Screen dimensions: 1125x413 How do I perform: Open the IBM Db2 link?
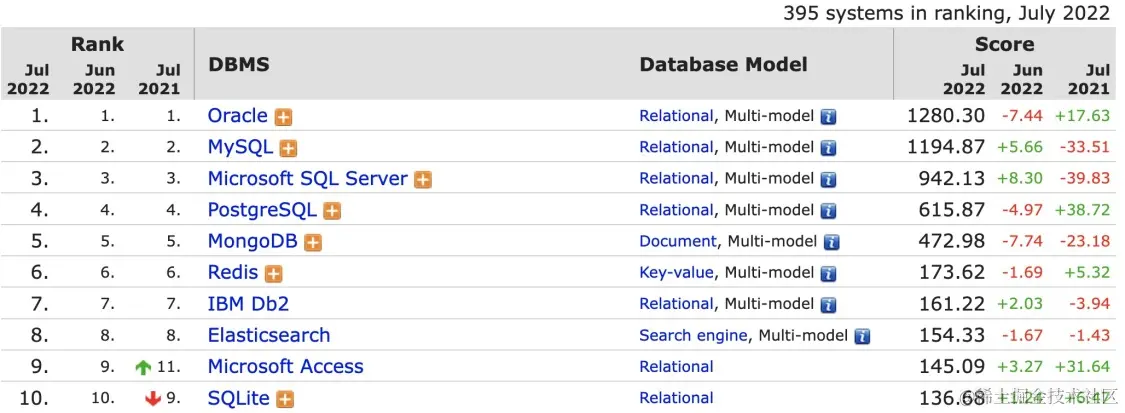tap(248, 304)
